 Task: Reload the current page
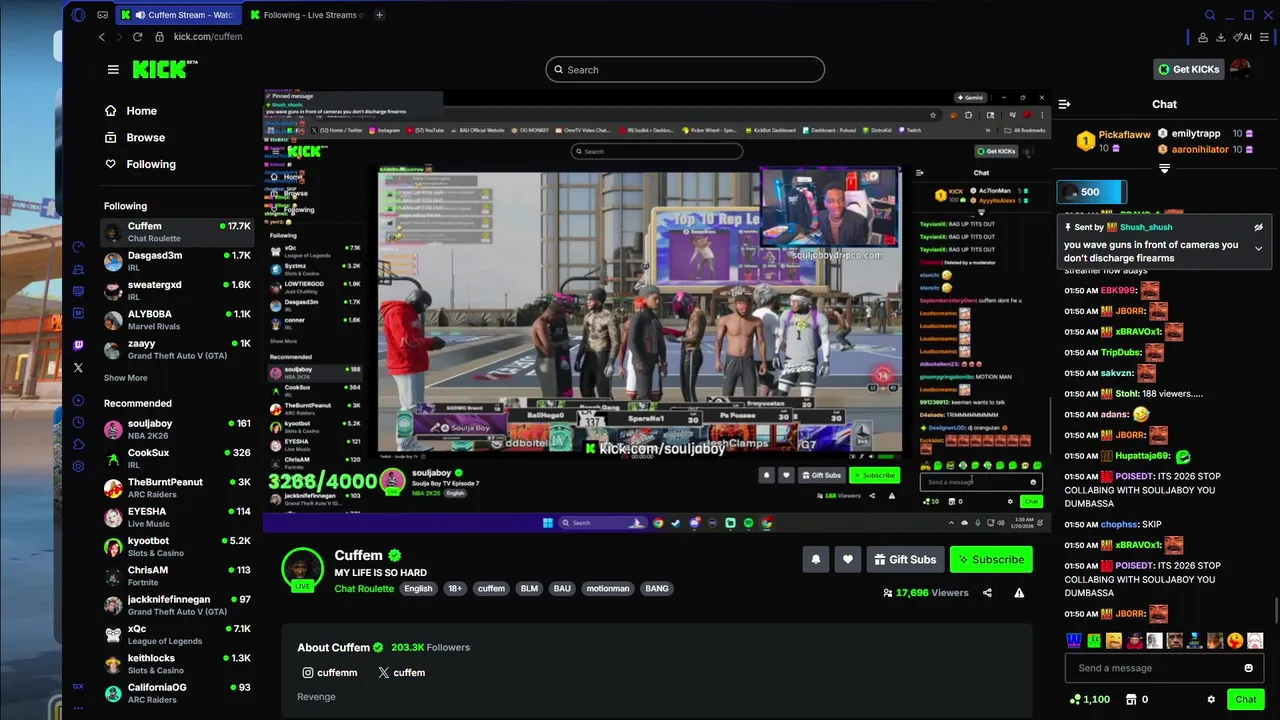[x=137, y=37]
